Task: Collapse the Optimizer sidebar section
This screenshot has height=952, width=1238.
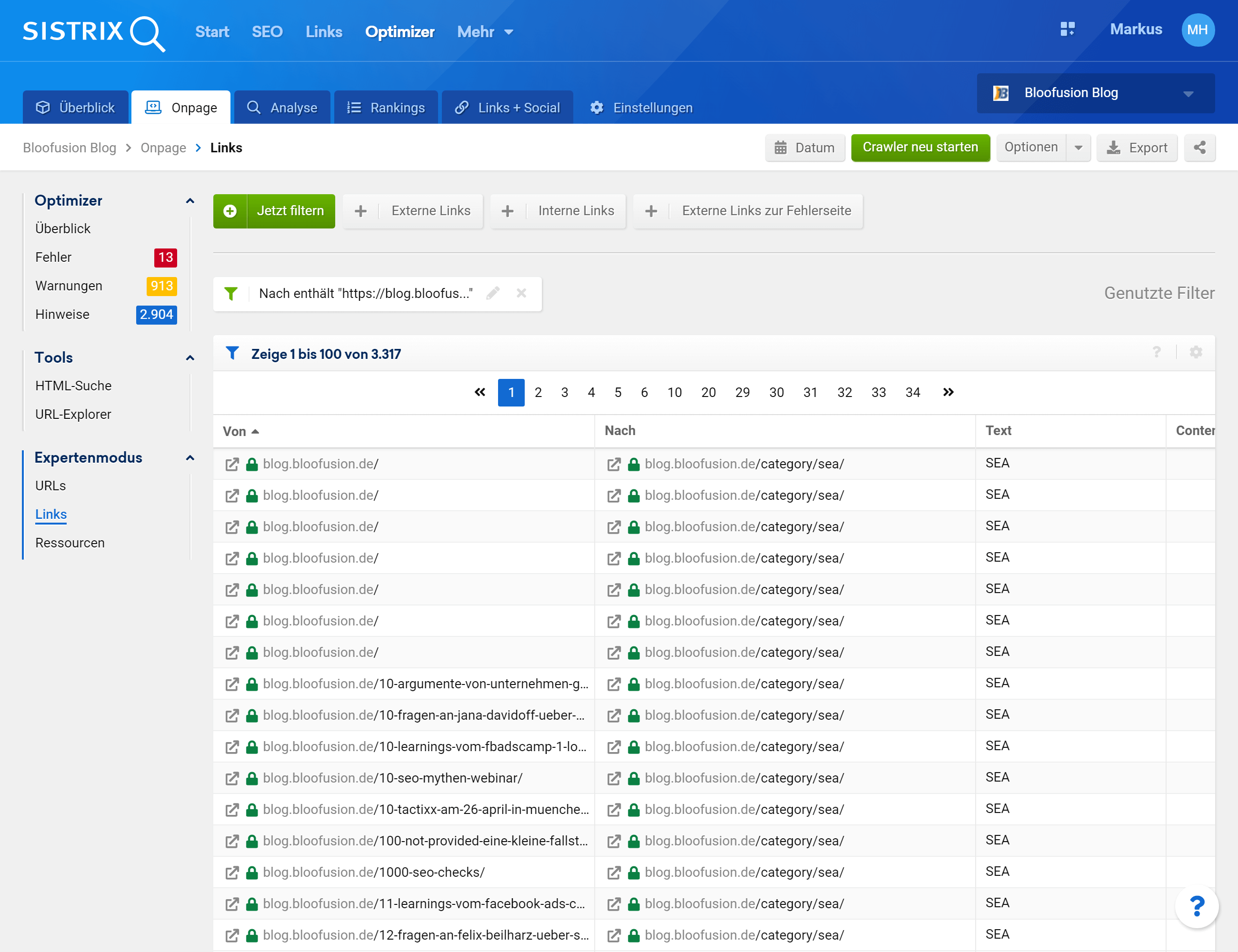Action: tap(190, 201)
